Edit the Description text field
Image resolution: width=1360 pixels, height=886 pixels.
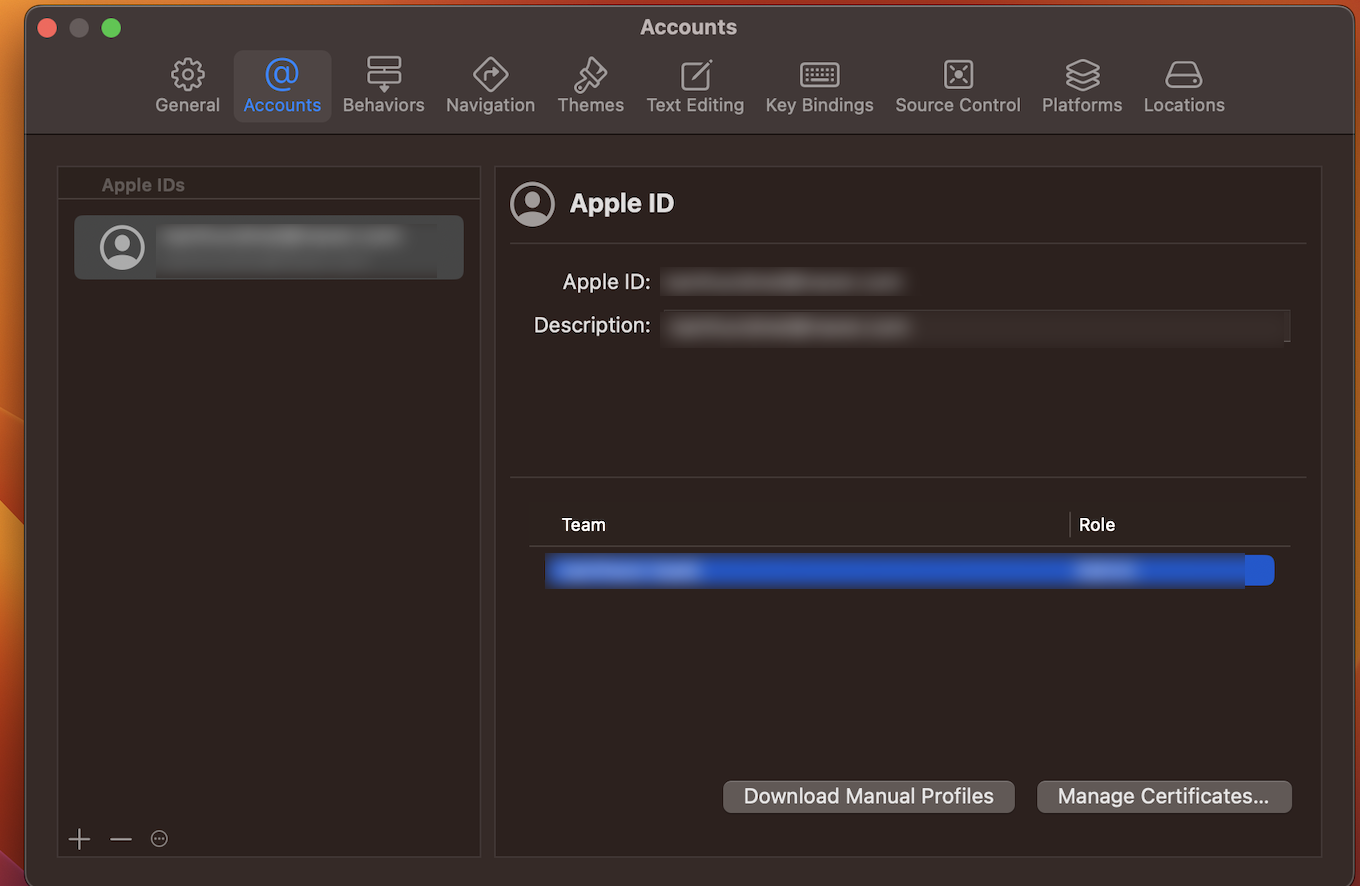[975, 326]
